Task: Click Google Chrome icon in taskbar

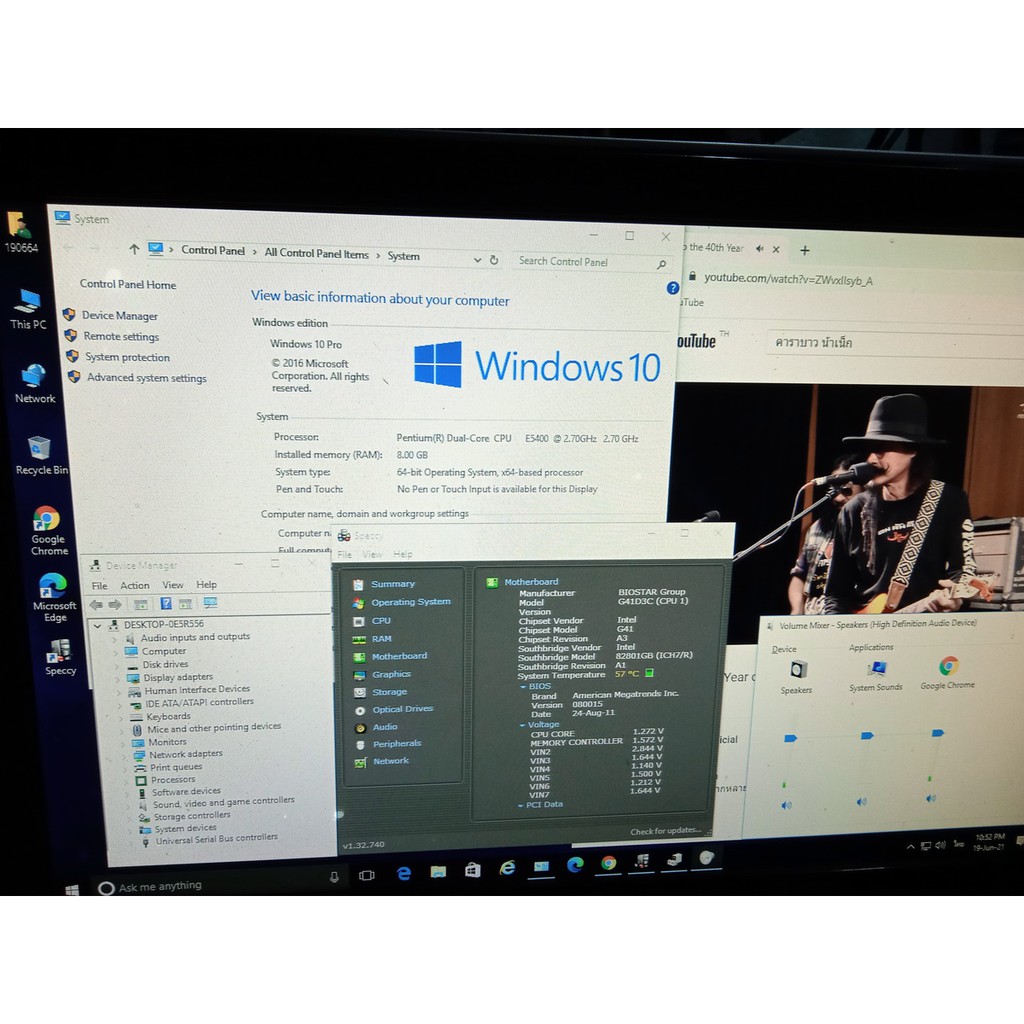Action: (608, 864)
